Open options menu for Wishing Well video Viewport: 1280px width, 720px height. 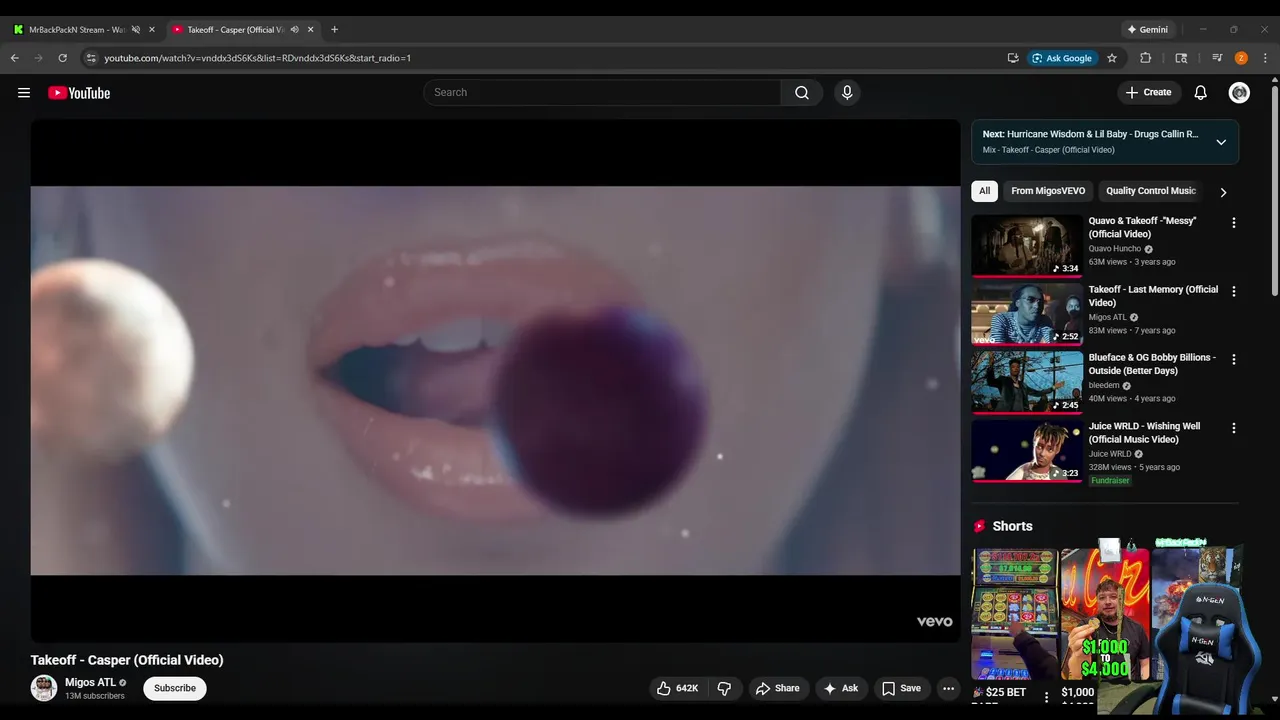[1233, 428]
